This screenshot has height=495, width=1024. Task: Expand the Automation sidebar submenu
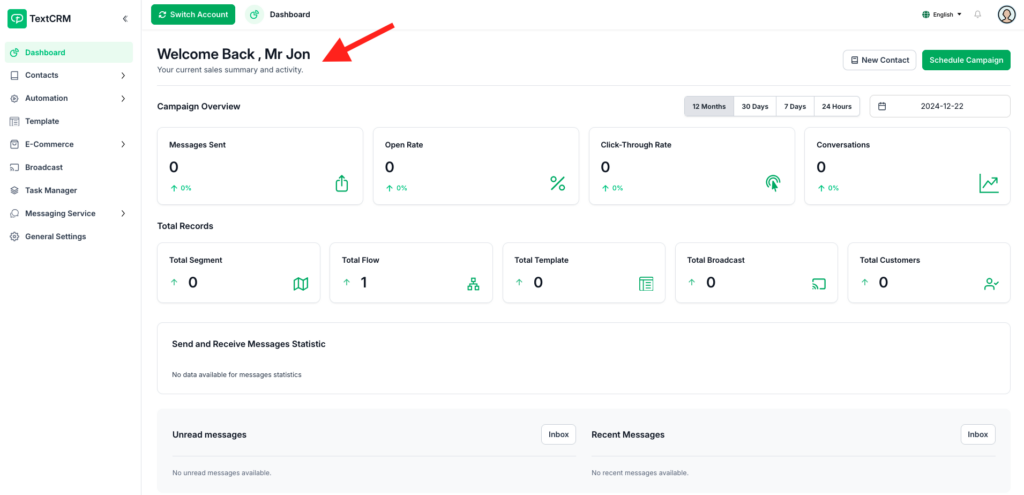pyautogui.click(x=123, y=98)
